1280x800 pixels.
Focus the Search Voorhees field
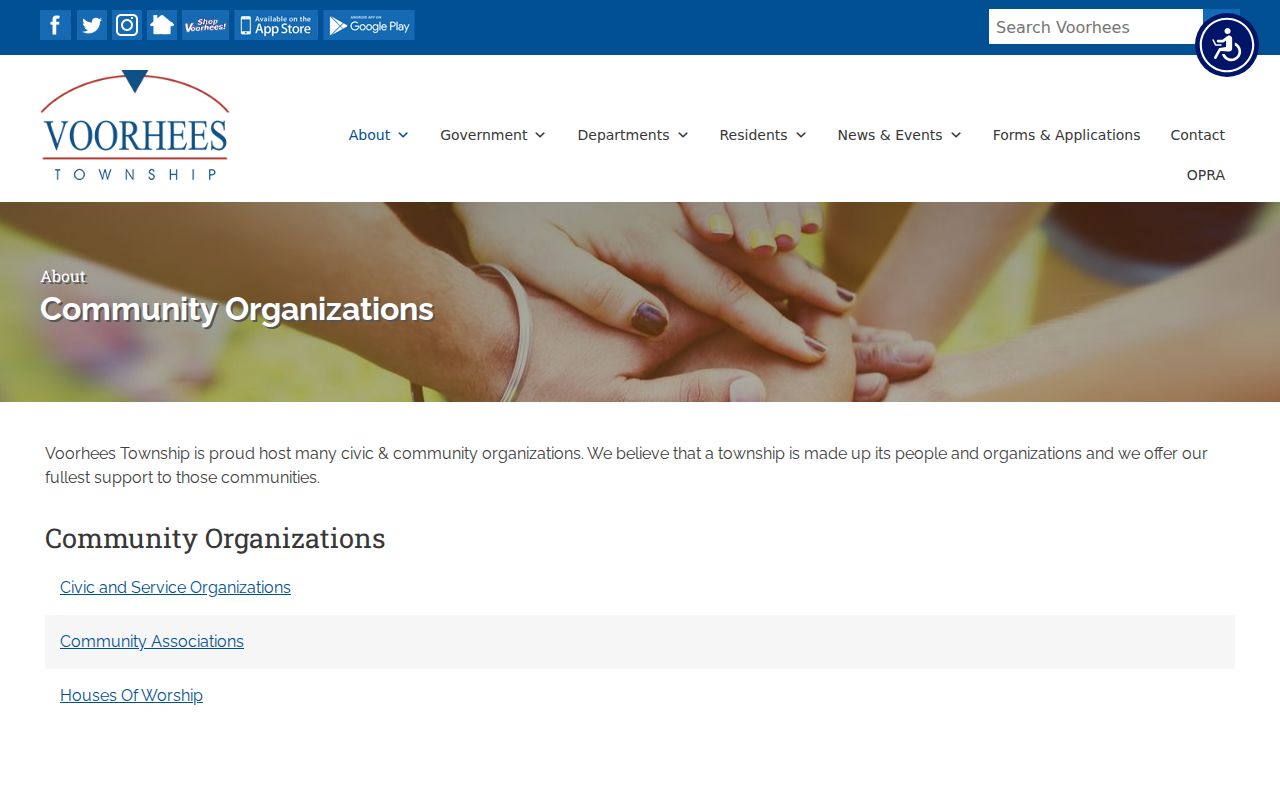tap(1095, 27)
